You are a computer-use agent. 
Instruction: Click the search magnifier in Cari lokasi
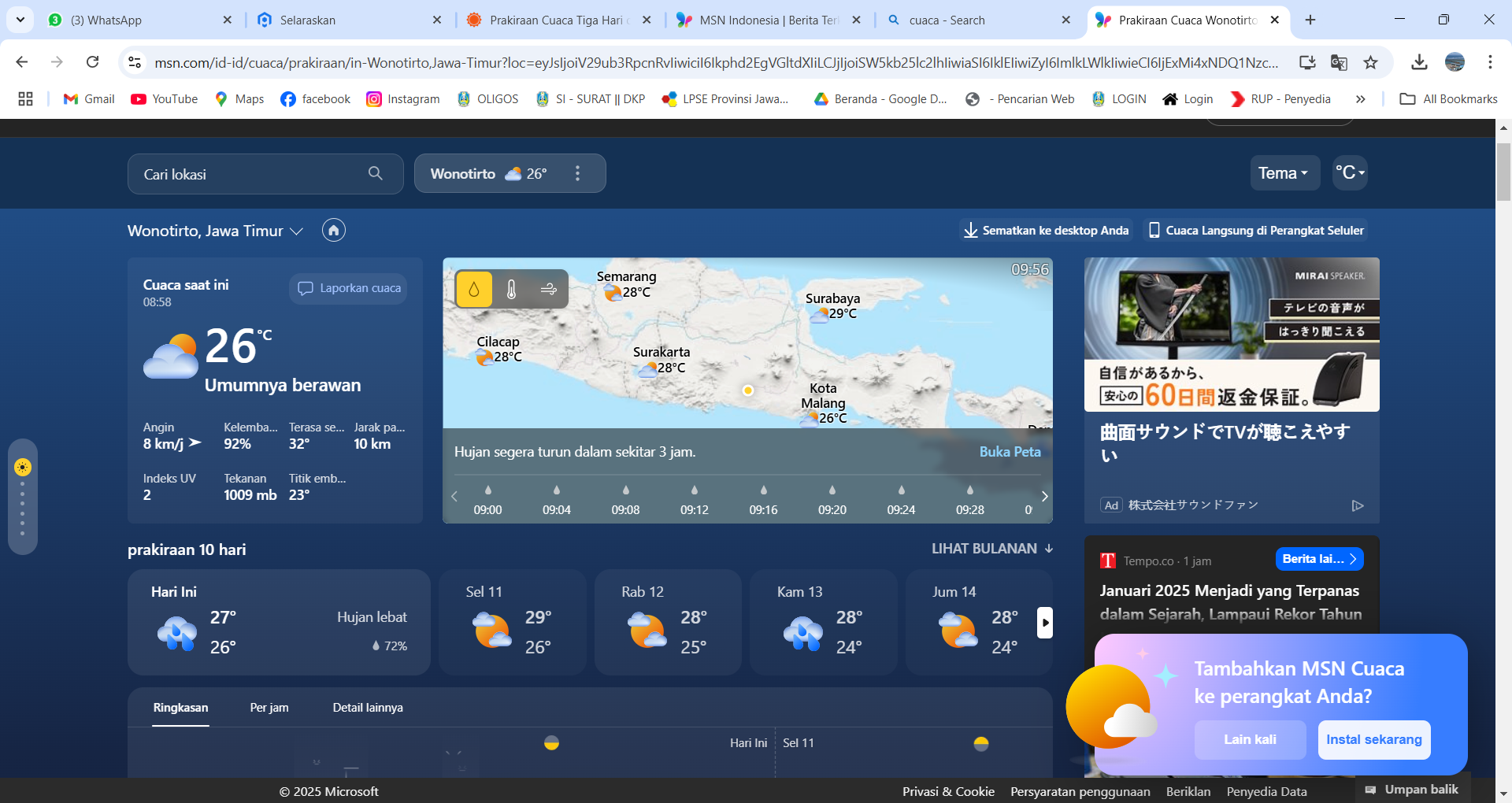(x=376, y=173)
